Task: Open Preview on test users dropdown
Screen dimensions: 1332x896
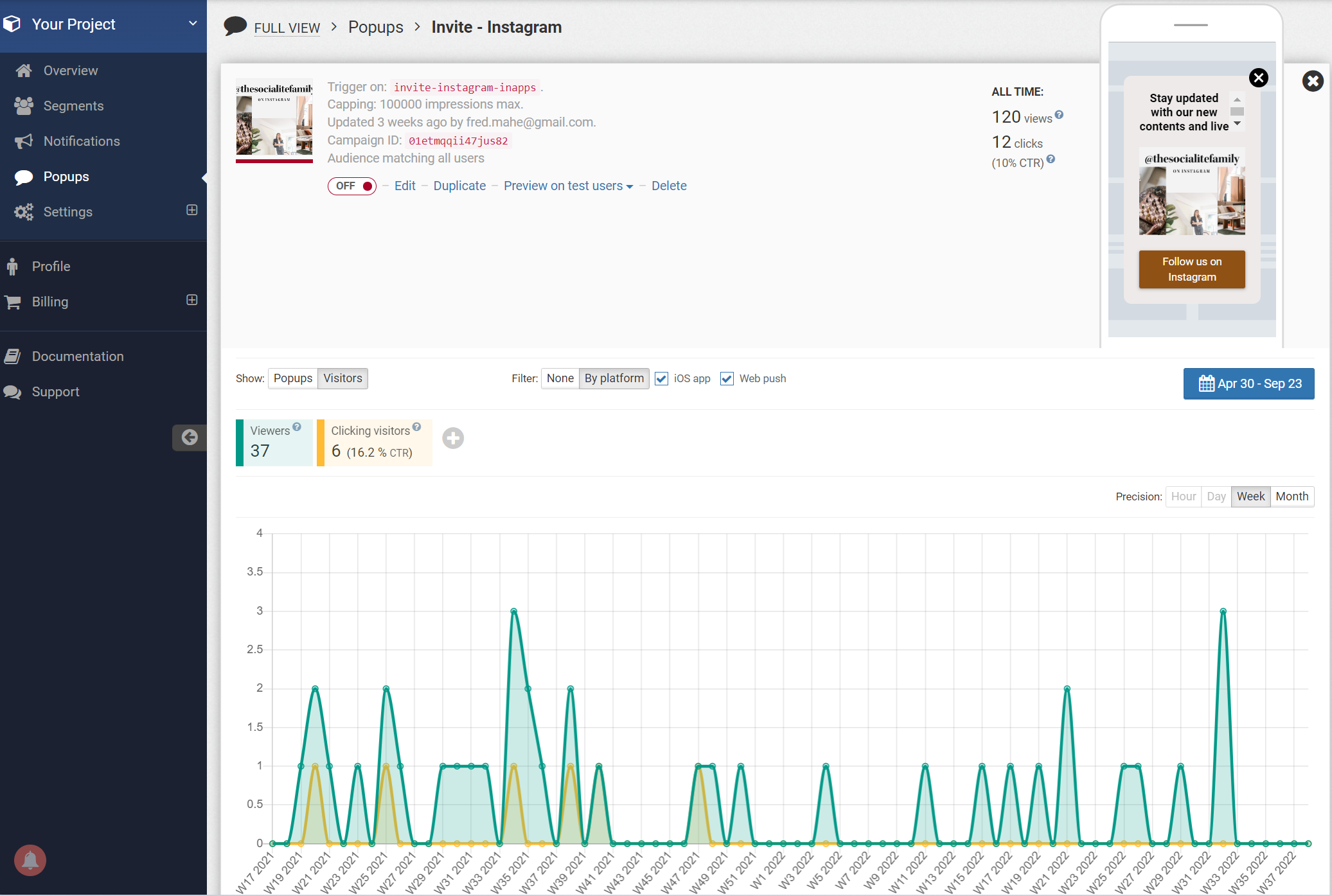Action: point(568,186)
